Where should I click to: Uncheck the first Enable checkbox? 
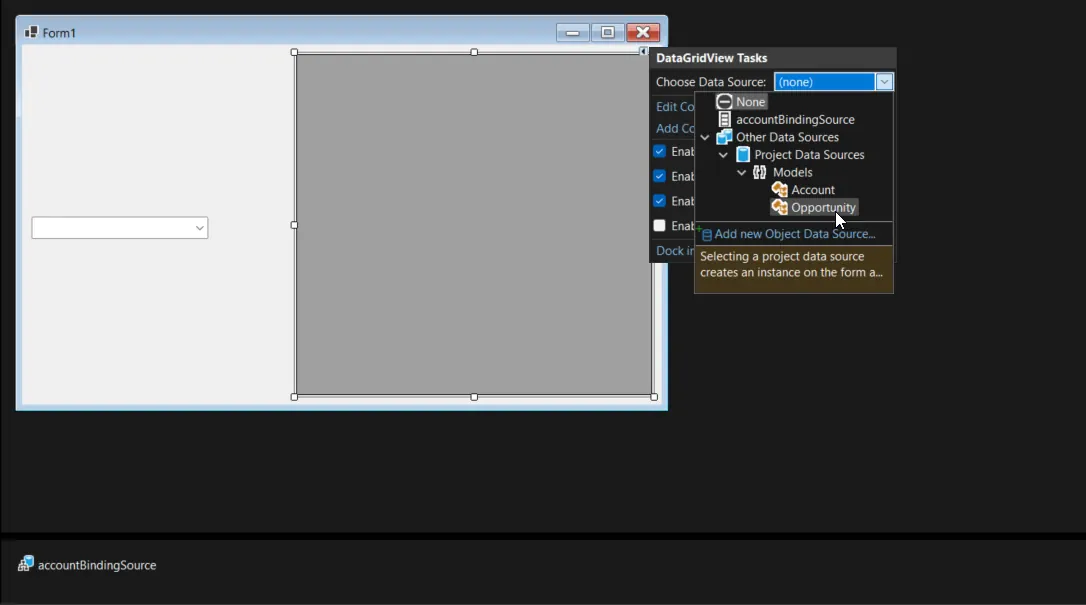660,152
